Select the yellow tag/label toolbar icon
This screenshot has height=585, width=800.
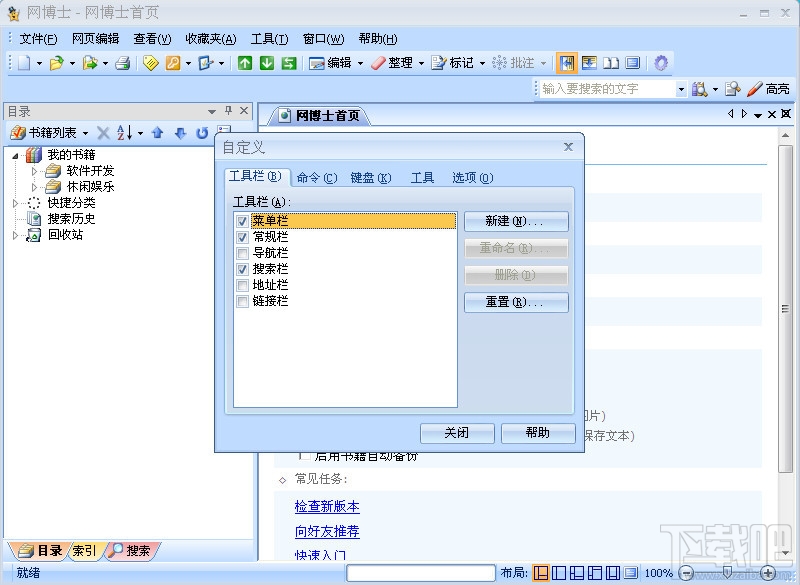(x=151, y=62)
